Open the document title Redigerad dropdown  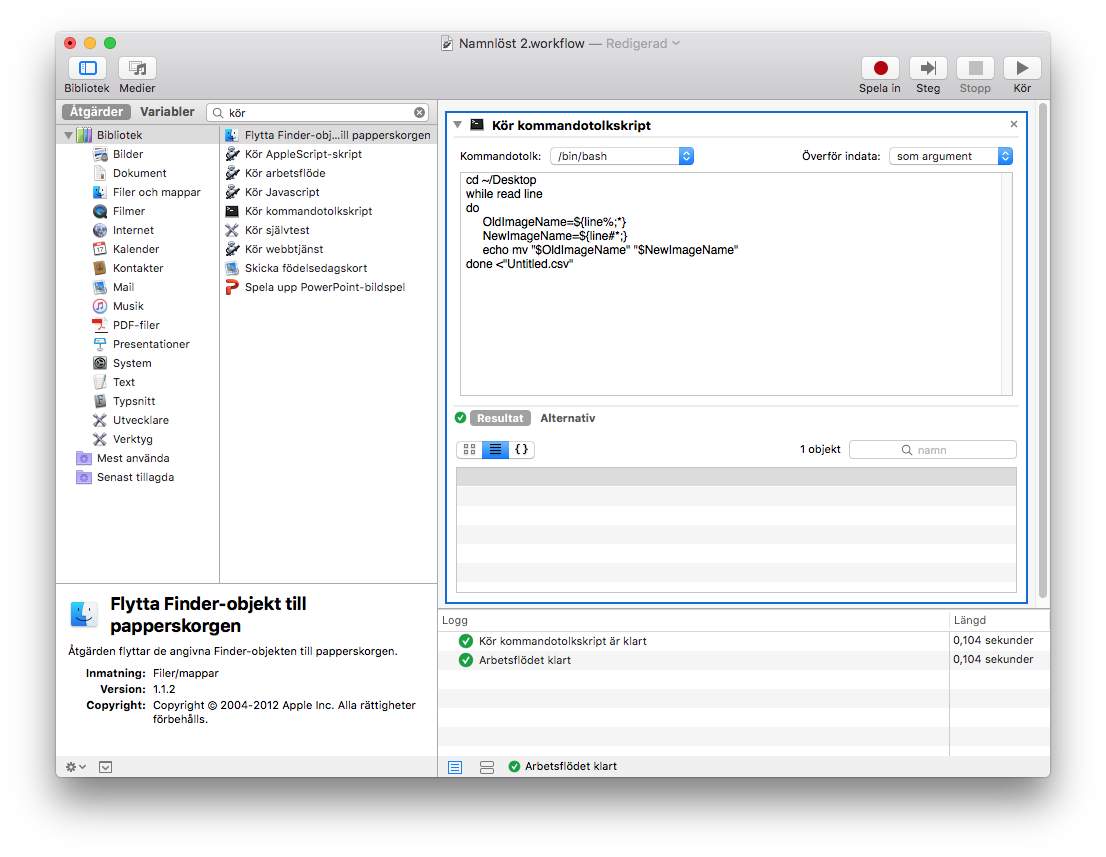coord(643,43)
